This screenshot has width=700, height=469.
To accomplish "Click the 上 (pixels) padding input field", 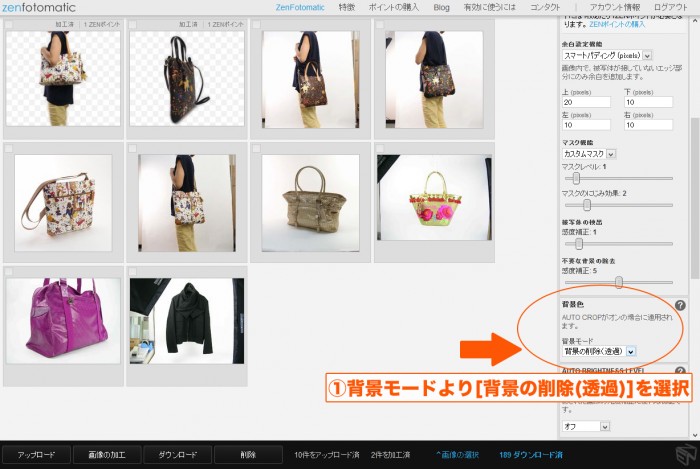I will (587, 102).
